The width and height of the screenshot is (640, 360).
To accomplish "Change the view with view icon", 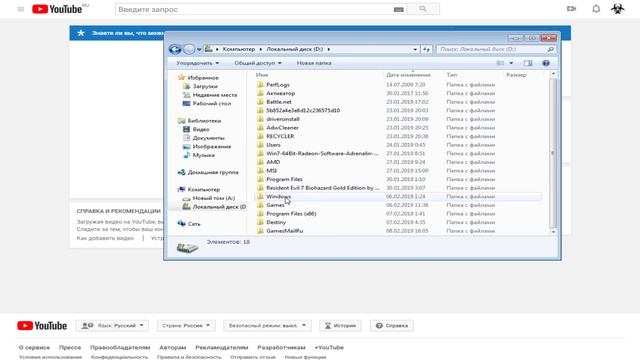I will (500, 63).
